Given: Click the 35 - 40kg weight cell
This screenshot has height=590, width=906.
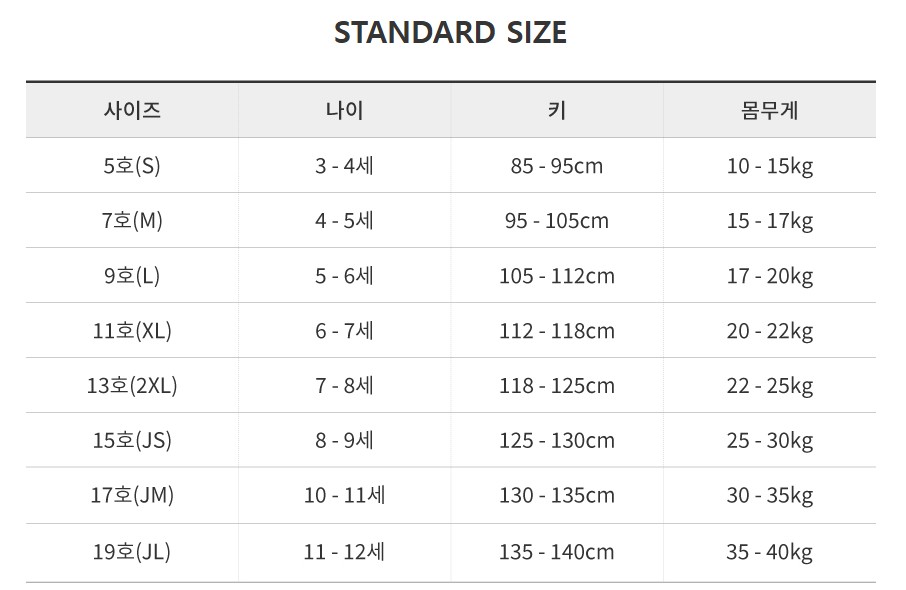Looking at the screenshot, I should point(769,552).
